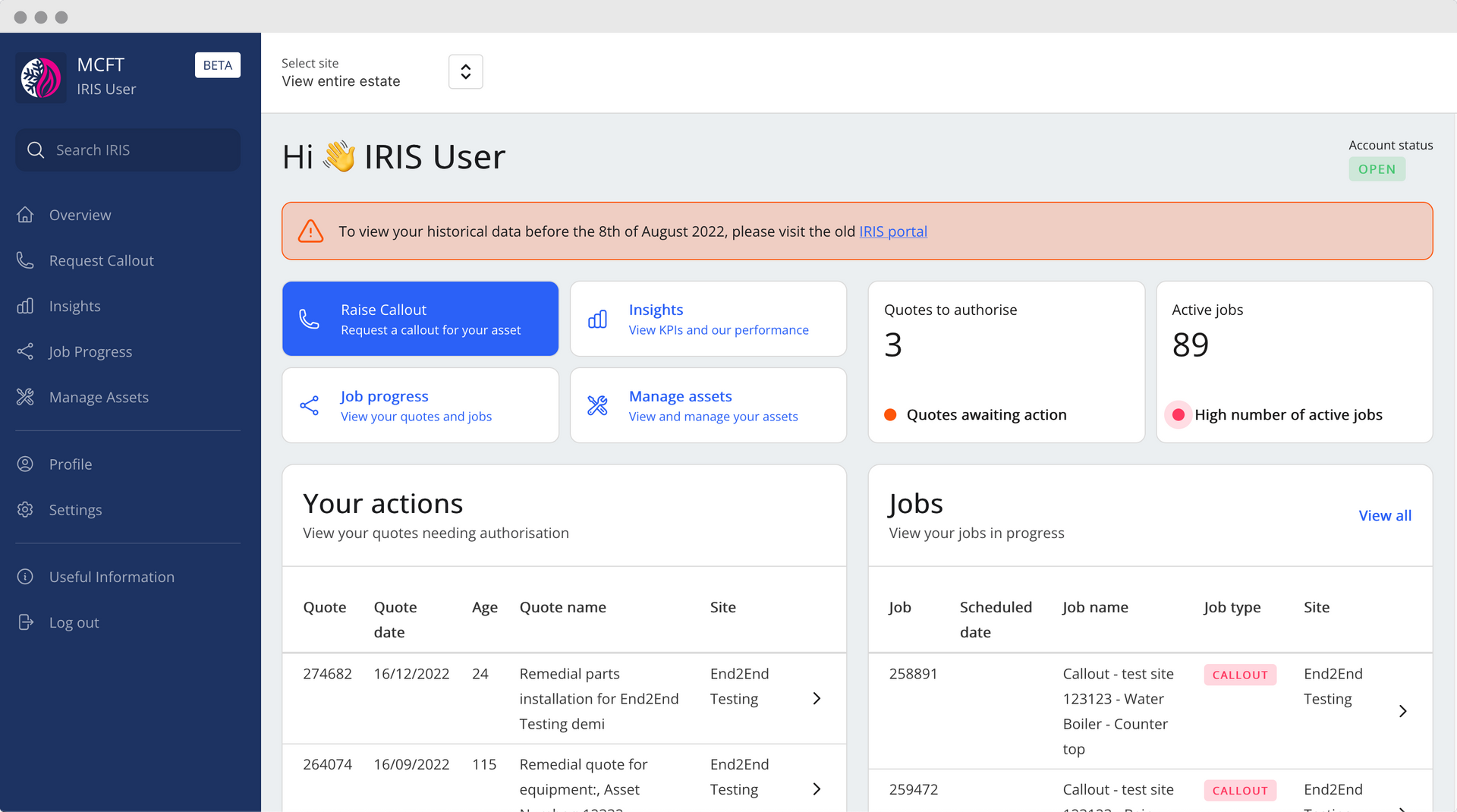This screenshot has width=1457, height=812.
Task: Click the Request Callout phone icon
Action: tap(25, 260)
